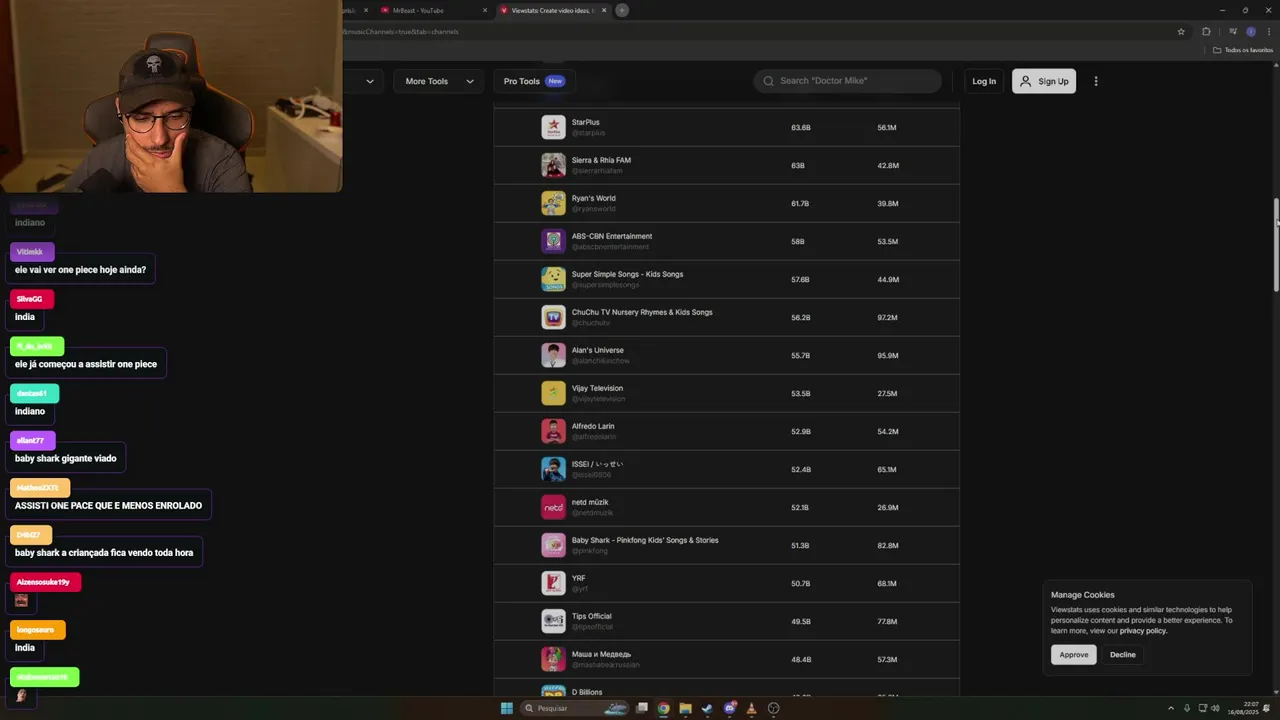Click ChuChu TV Nursery Rhymes row title
1280x720 pixels.
(x=642, y=312)
